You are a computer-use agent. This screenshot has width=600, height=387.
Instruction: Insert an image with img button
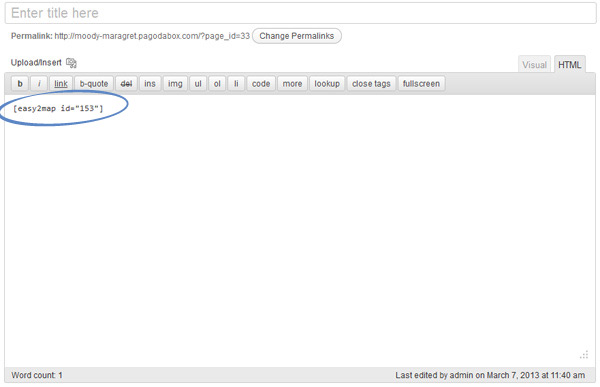point(175,83)
